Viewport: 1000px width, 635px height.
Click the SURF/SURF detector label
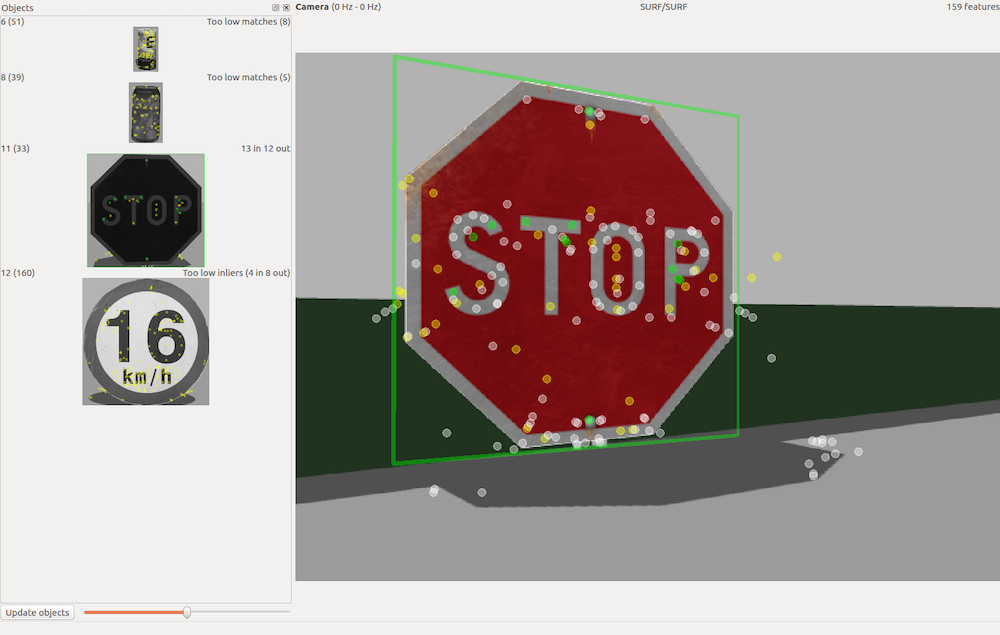point(663,7)
